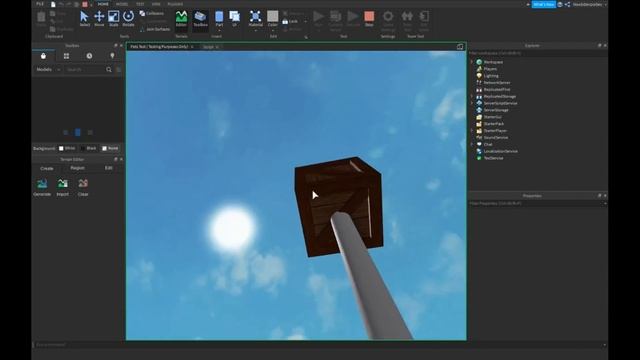
Task: Toggle the Collisions checkbox
Action: tap(151, 13)
